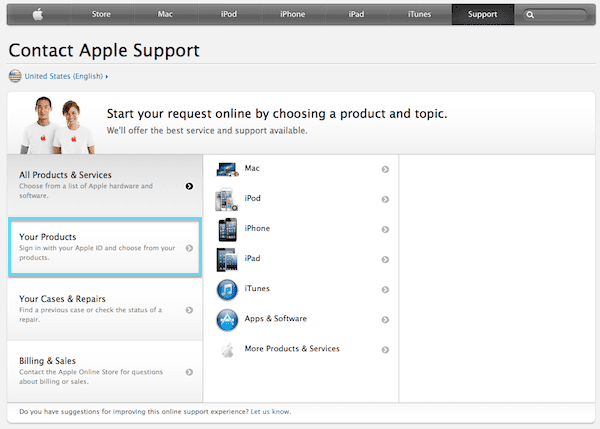Choose the Mac product label
The height and width of the screenshot is (429, 600).
(x=252, y=168)
